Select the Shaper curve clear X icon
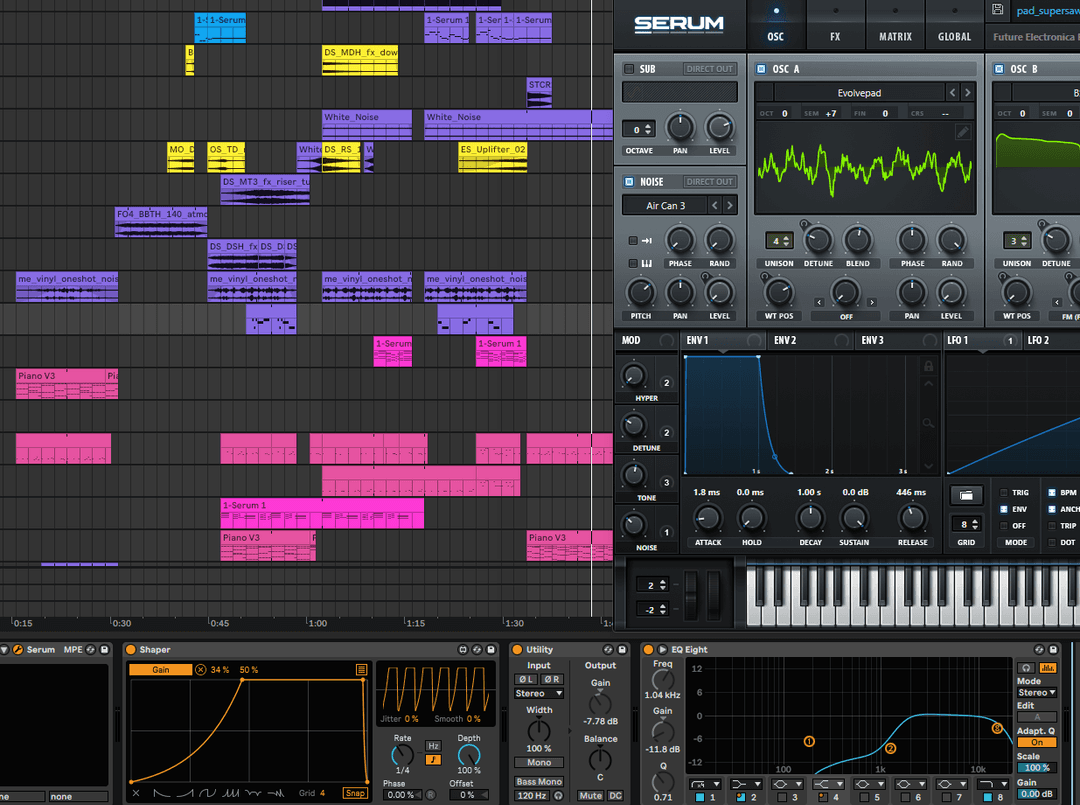Image resolution: width=1080 pixels, height=805 pixels. (x=136, y=793)
